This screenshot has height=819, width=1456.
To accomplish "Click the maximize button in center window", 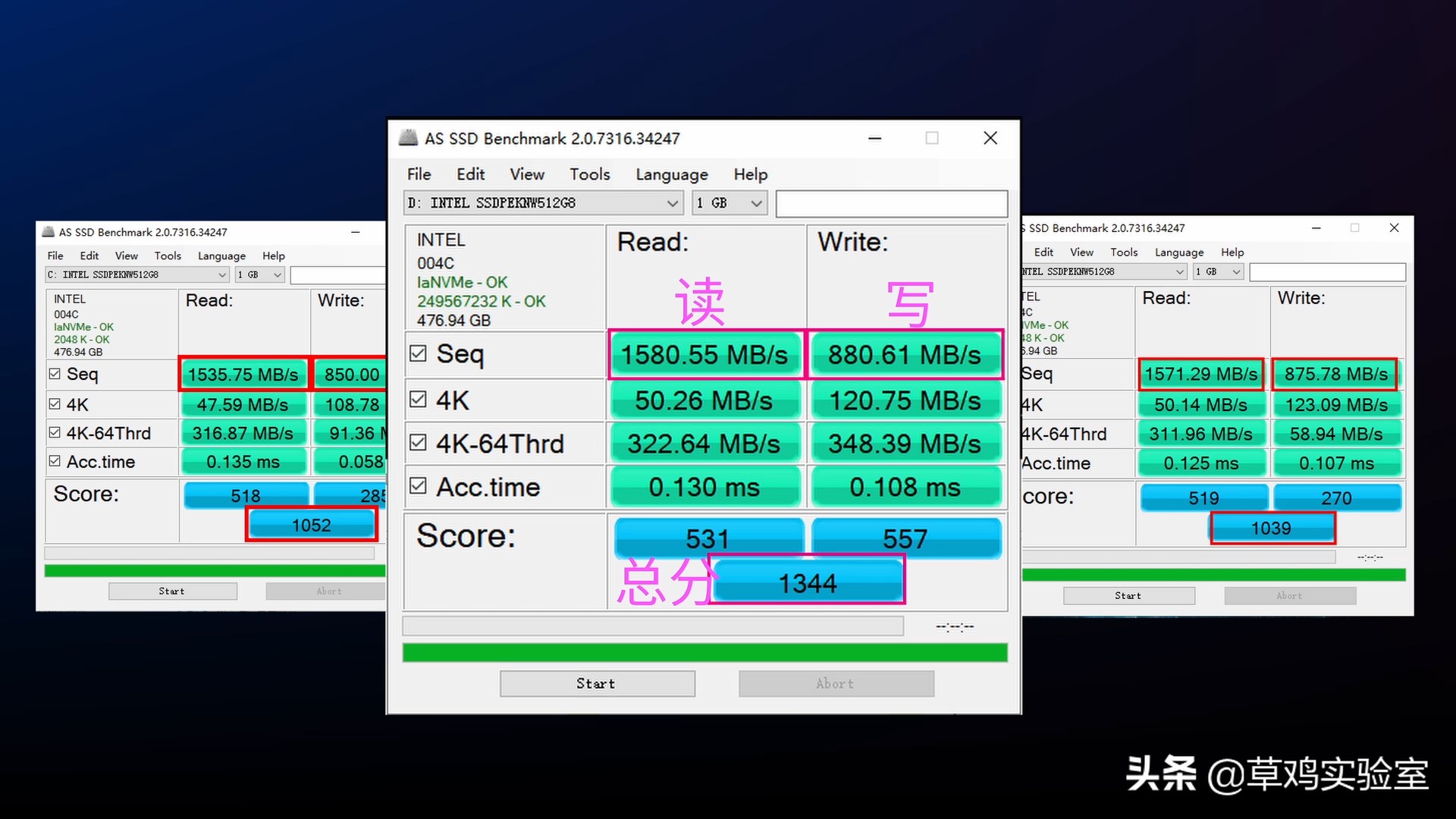I will pyautogui.click(x=932, y=138).
